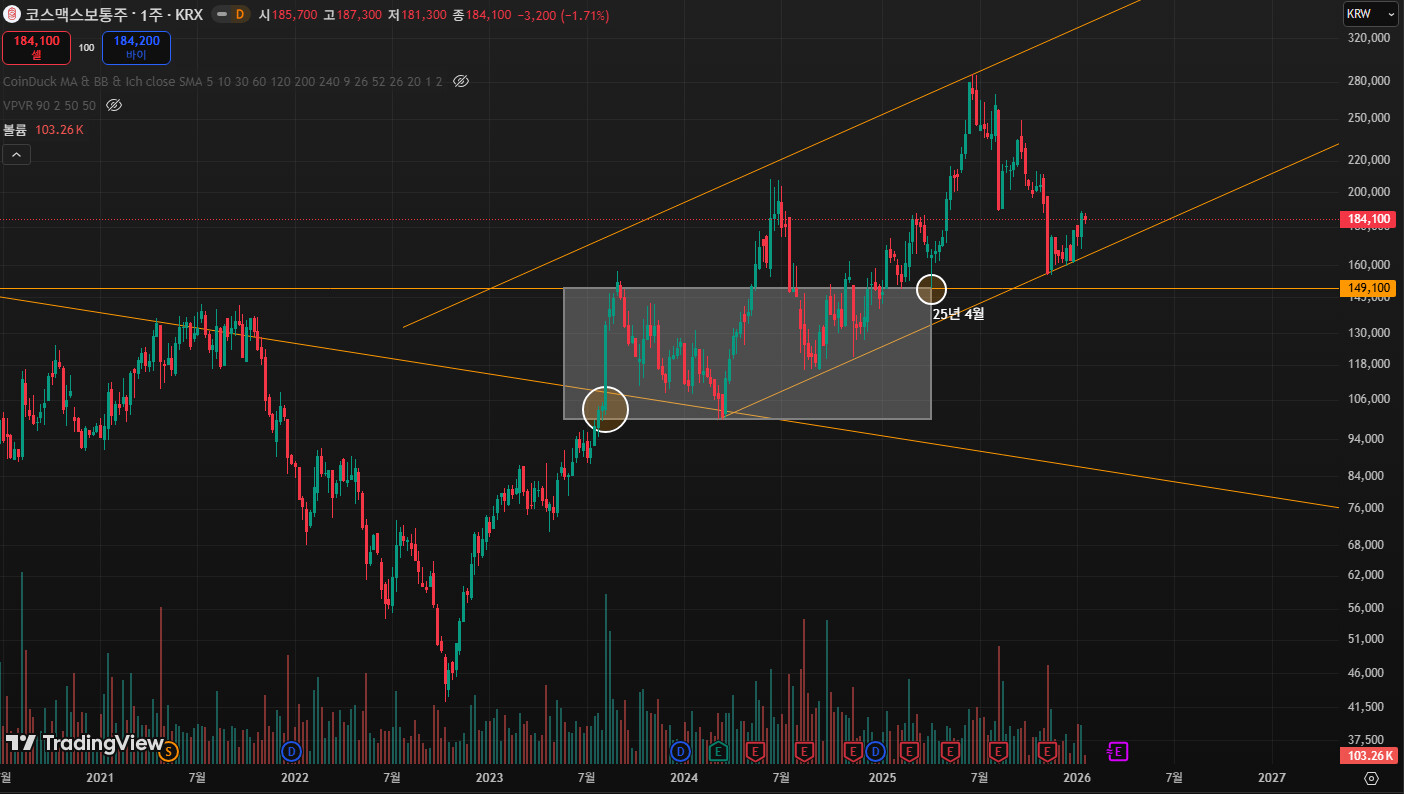Open the KRW currency dropdown
The image size is (1404, 794).
click(1370, 14)
